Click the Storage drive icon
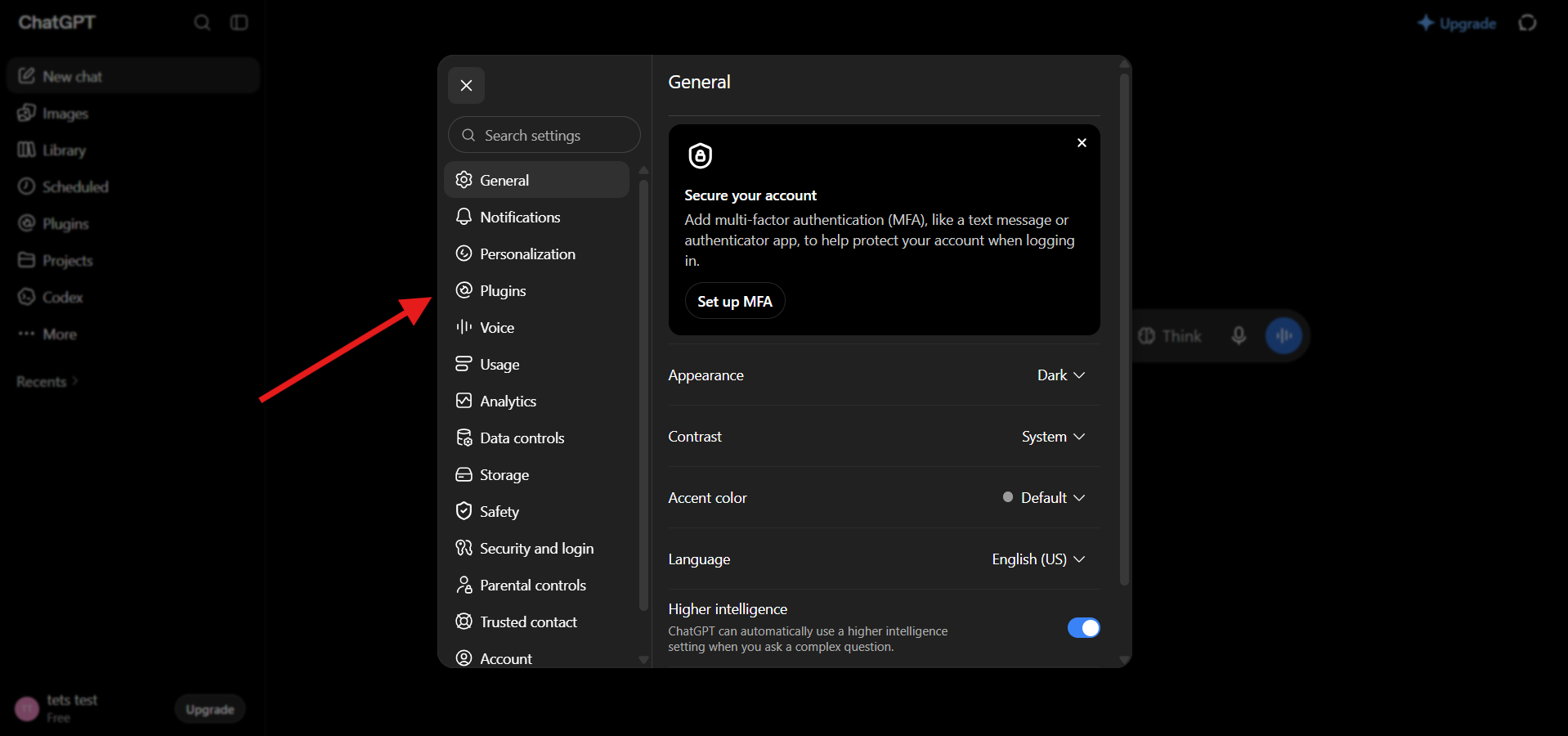Screen dimensions: 1568x736 tap(464, 474)
